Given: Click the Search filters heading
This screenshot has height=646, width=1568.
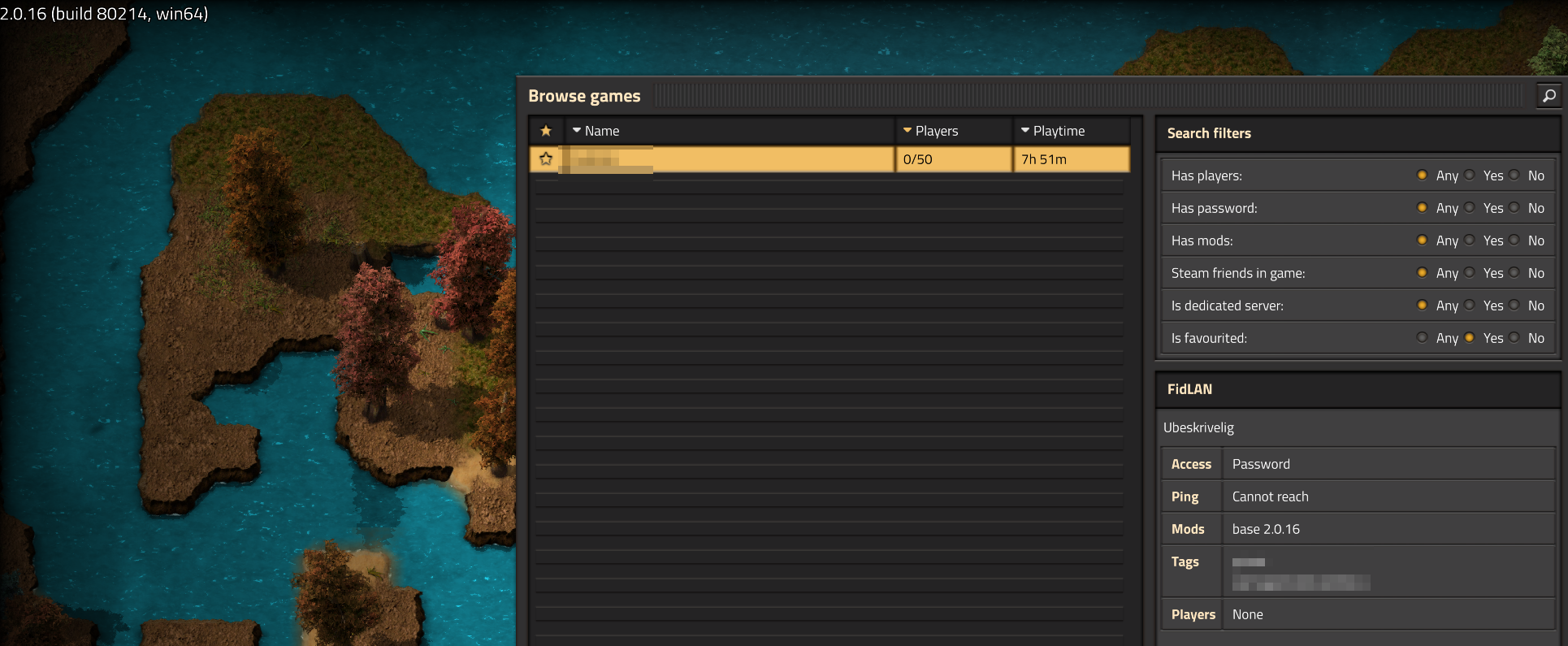Looking at the screenshot, I should pos(1209,133).
